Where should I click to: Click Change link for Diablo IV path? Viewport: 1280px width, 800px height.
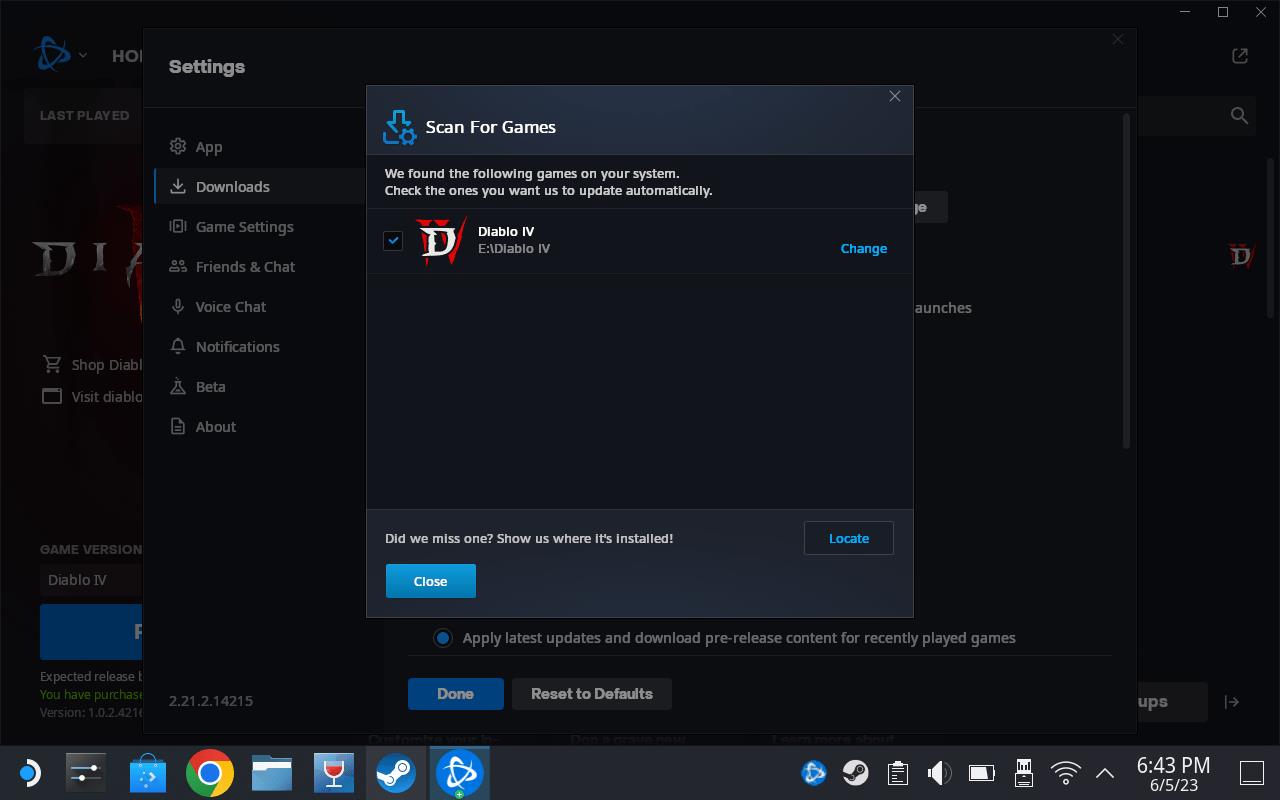(863, 249)
